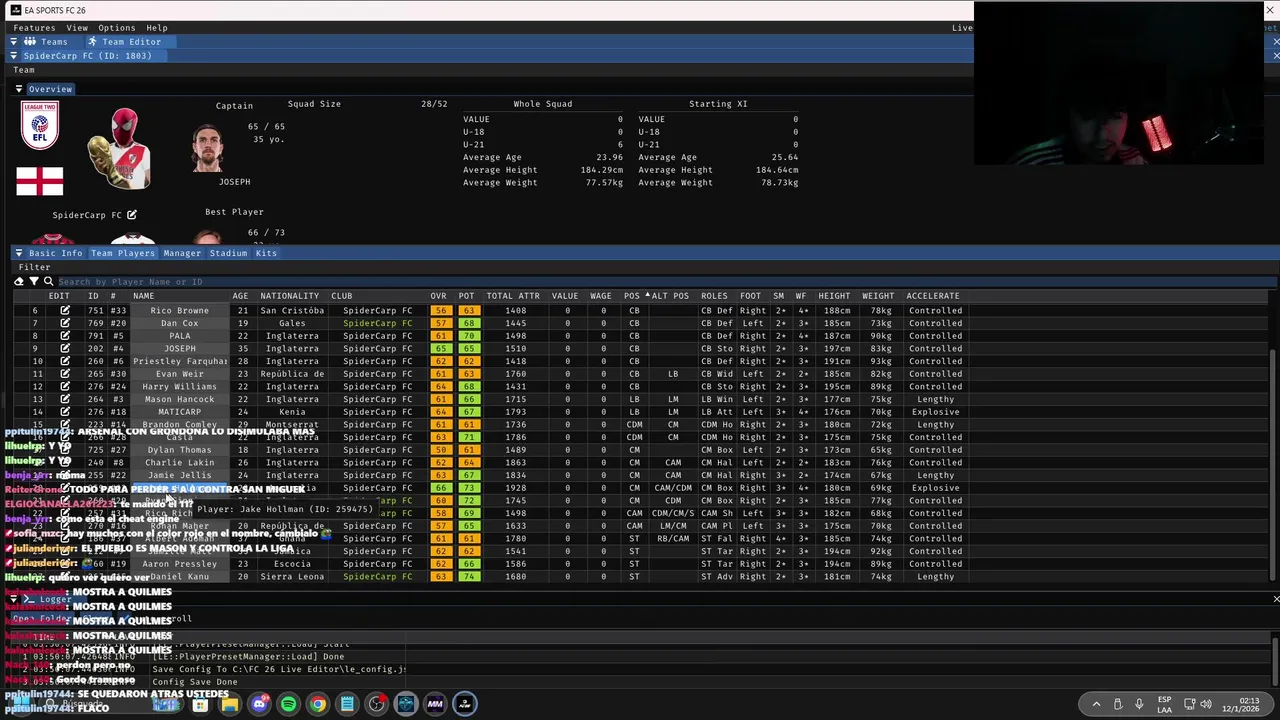Screen dimensions: 1280x720
Task: Click the search magnifier icon
Action: (x=48, y=282)
